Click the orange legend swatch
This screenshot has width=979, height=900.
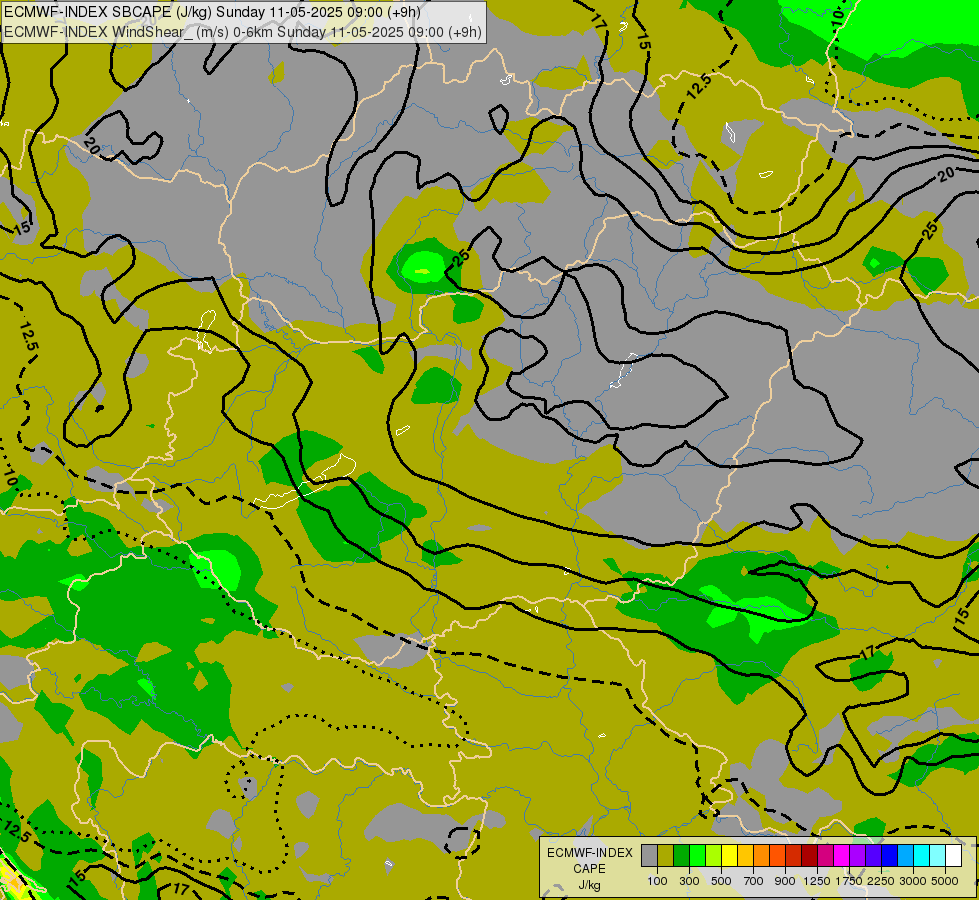pyautogui.click(x=762, y=856)
